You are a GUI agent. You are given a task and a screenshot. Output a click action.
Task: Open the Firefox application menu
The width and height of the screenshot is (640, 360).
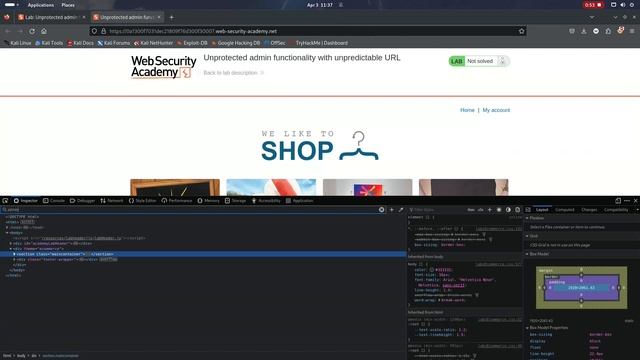pos(632,31)
